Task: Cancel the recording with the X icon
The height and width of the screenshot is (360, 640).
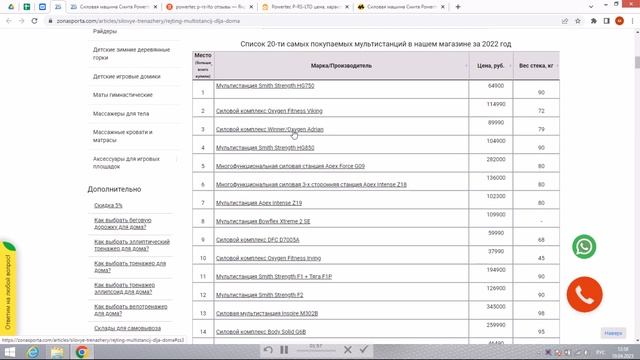Action: [x=348, y=350]
